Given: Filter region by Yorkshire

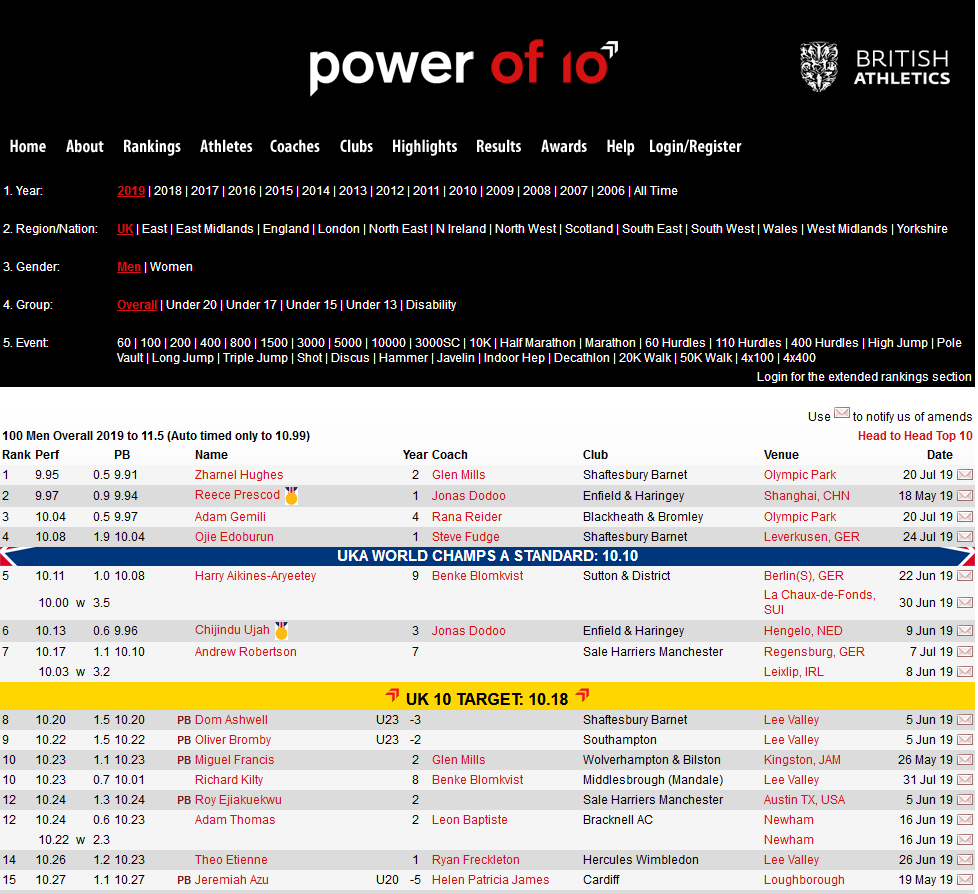Looking at the screenshot, I should [922, 229].
